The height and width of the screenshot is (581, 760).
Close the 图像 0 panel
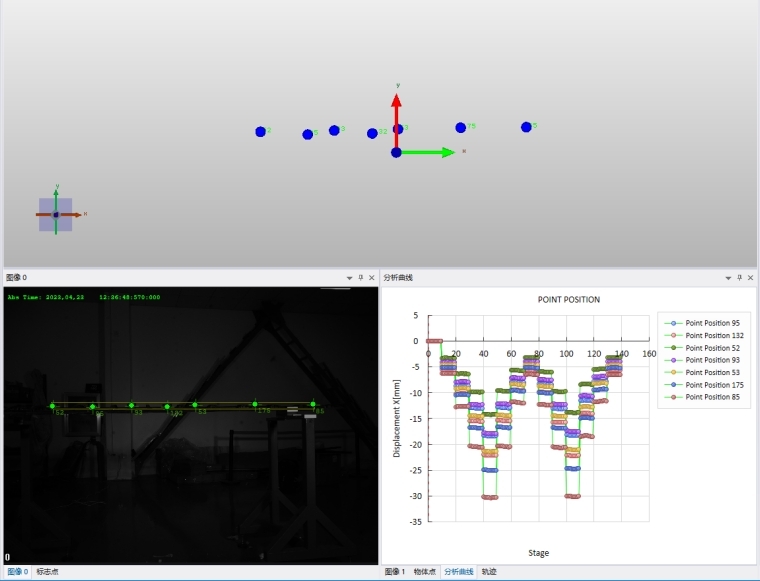[x=372, y=278]
